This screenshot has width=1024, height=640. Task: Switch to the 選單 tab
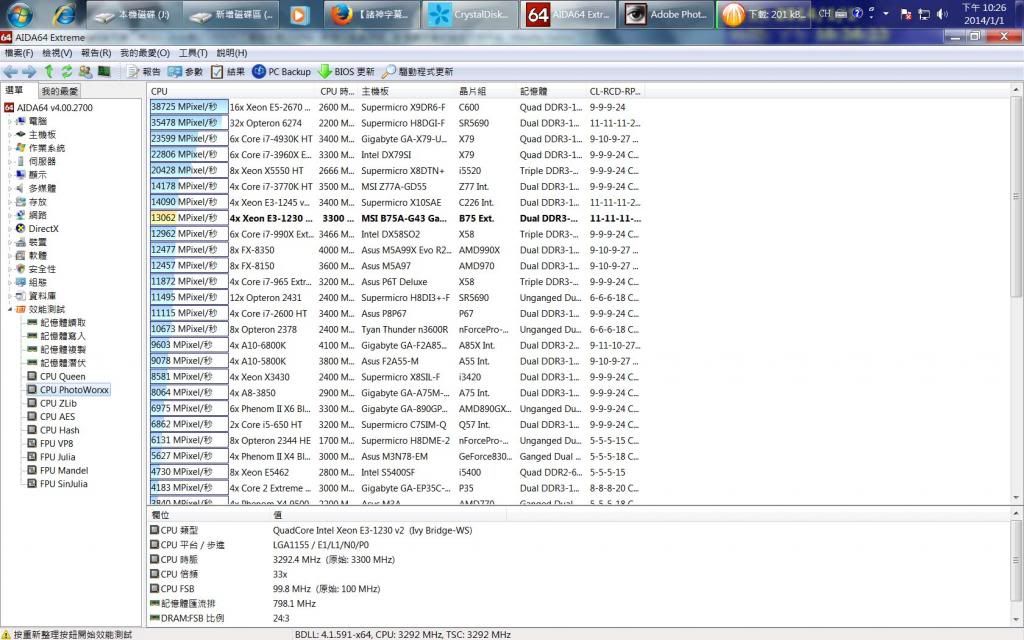tap(14, 90)
